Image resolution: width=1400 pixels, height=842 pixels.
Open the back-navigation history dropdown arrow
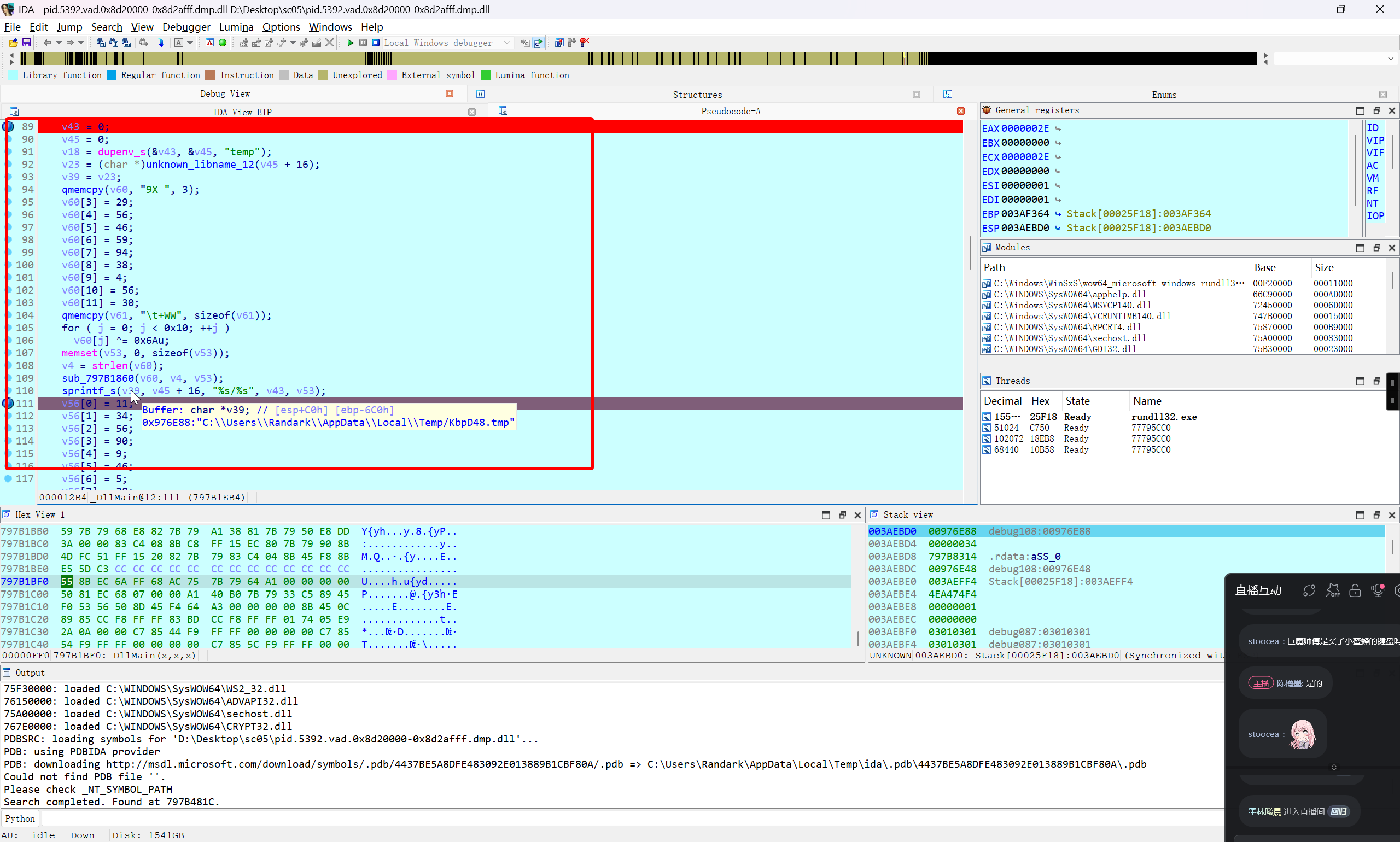(x=59, y=43)
